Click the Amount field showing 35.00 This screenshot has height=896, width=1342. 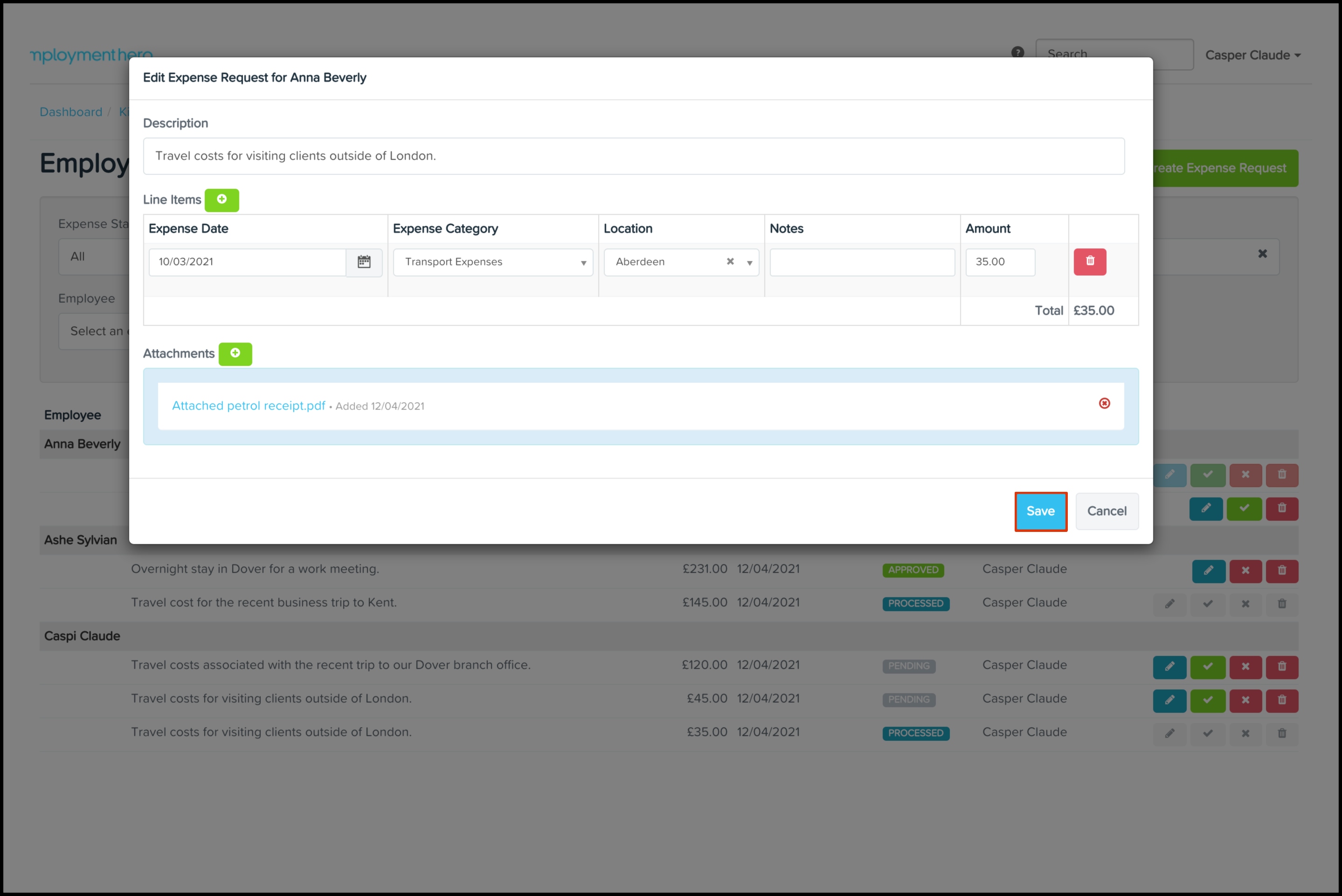pyautogui.click(x=1000, y=262)
